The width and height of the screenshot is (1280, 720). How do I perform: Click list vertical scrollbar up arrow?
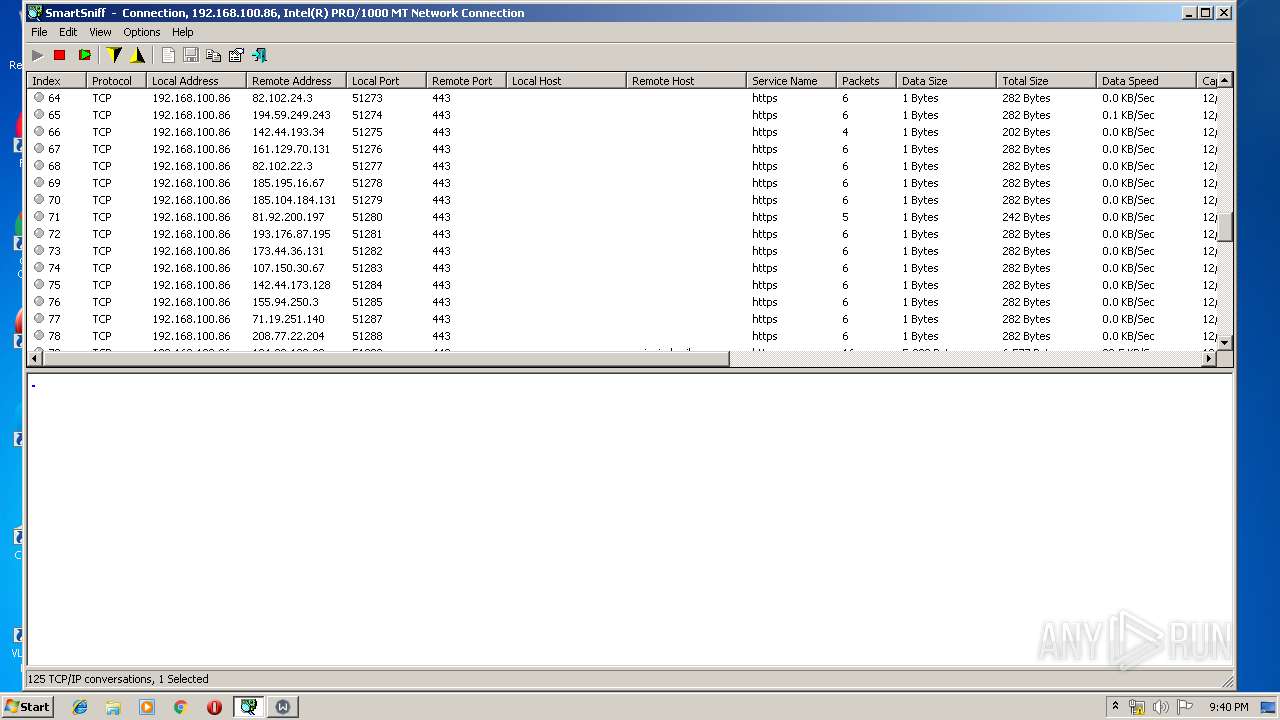(1224, 80)
